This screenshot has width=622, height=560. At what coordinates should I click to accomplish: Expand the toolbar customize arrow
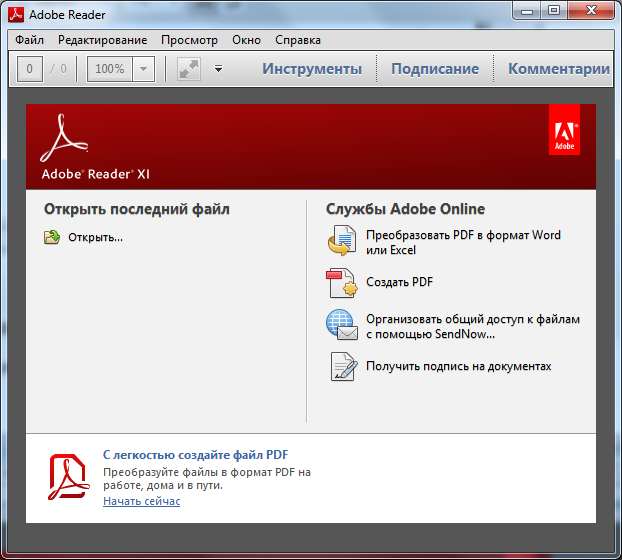(x=219, y=69)
